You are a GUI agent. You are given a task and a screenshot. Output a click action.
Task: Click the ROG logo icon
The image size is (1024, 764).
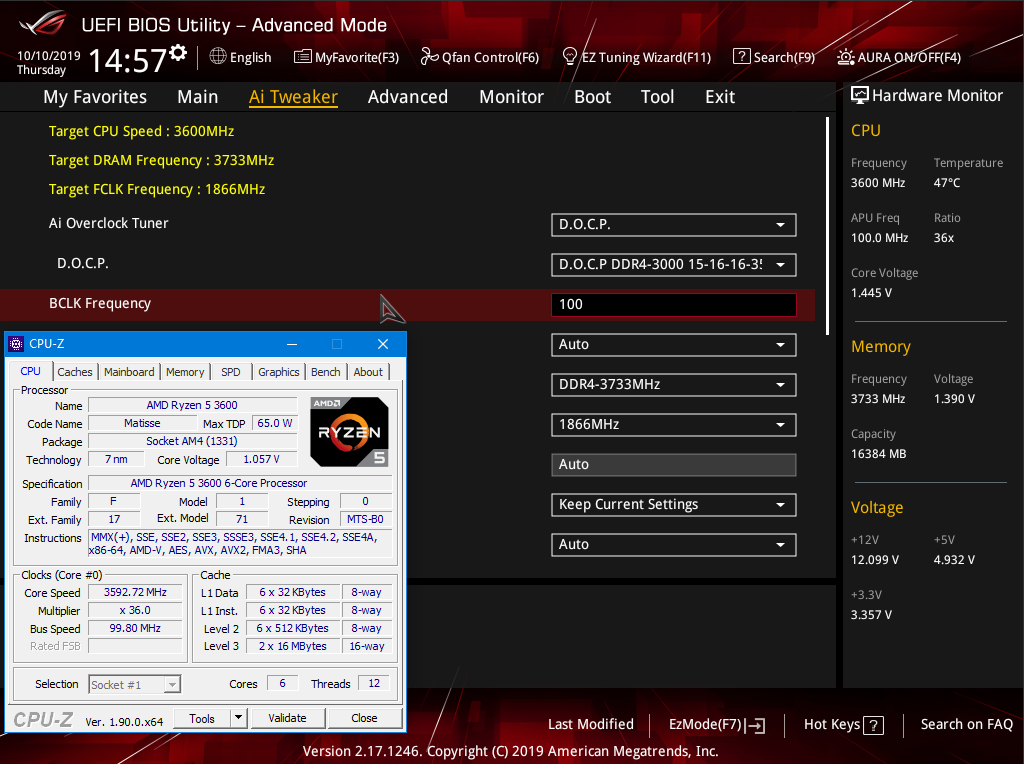click(42, 24)
